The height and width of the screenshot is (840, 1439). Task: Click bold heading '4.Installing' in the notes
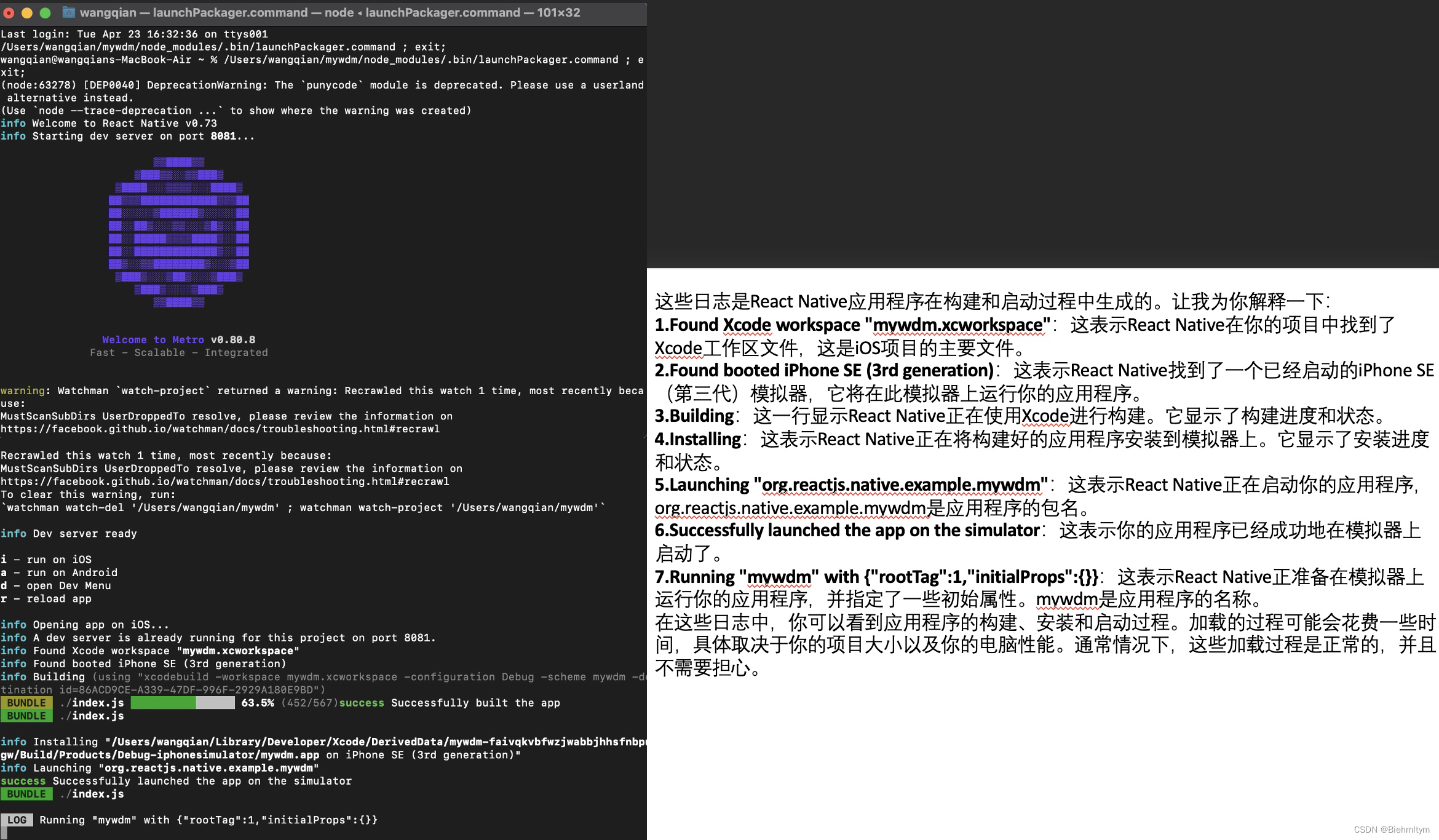pos(698,439)
